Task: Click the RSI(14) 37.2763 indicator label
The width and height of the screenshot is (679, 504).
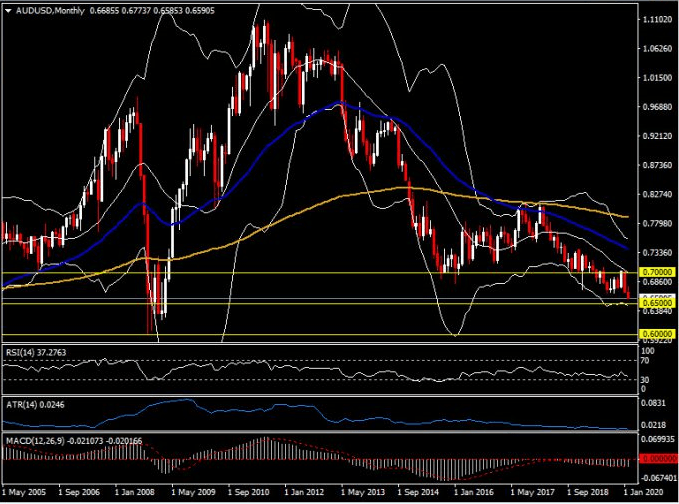Action: [36, 352]
